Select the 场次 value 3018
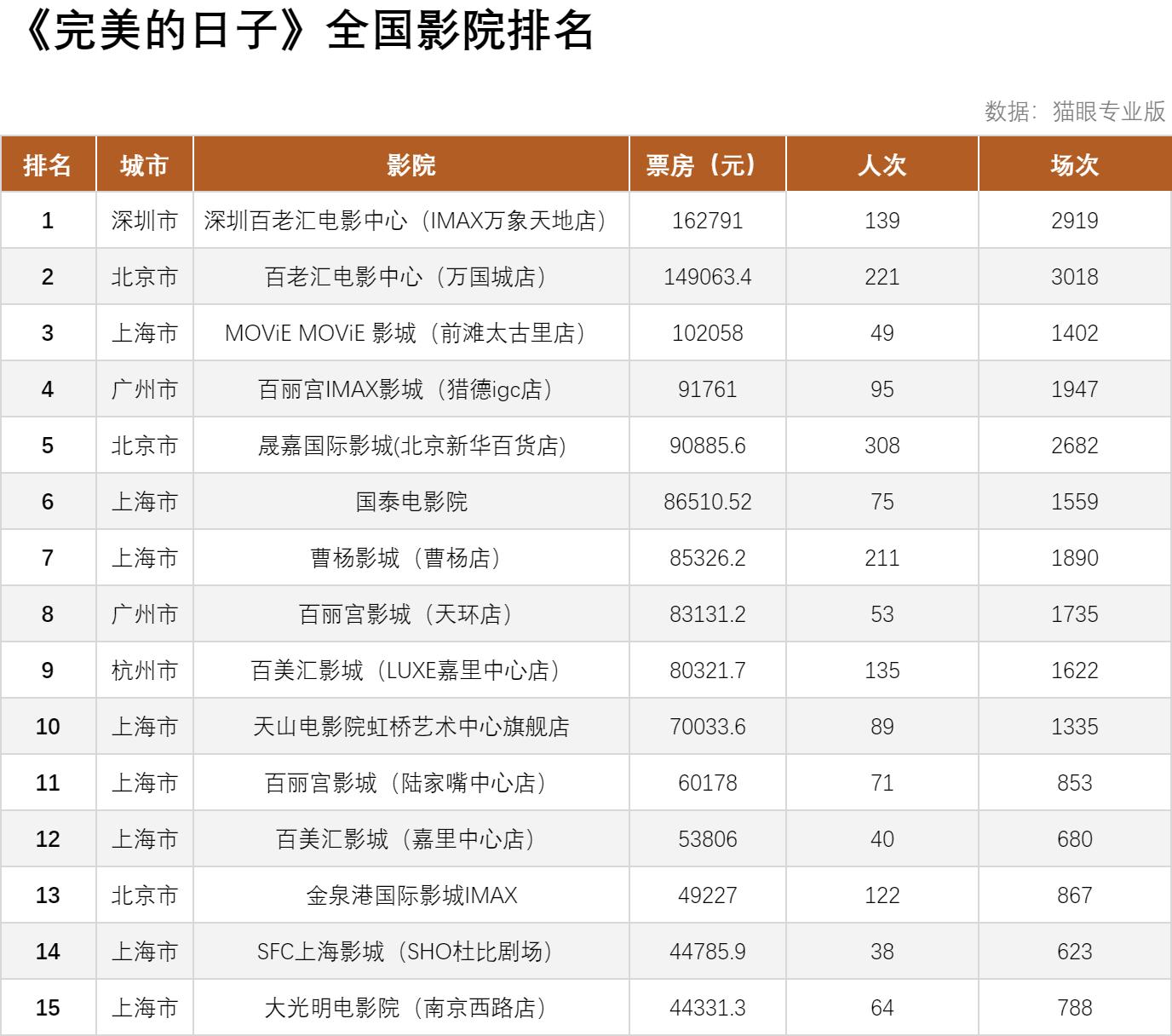Screen dimensions: 1172x1036 1075,277
